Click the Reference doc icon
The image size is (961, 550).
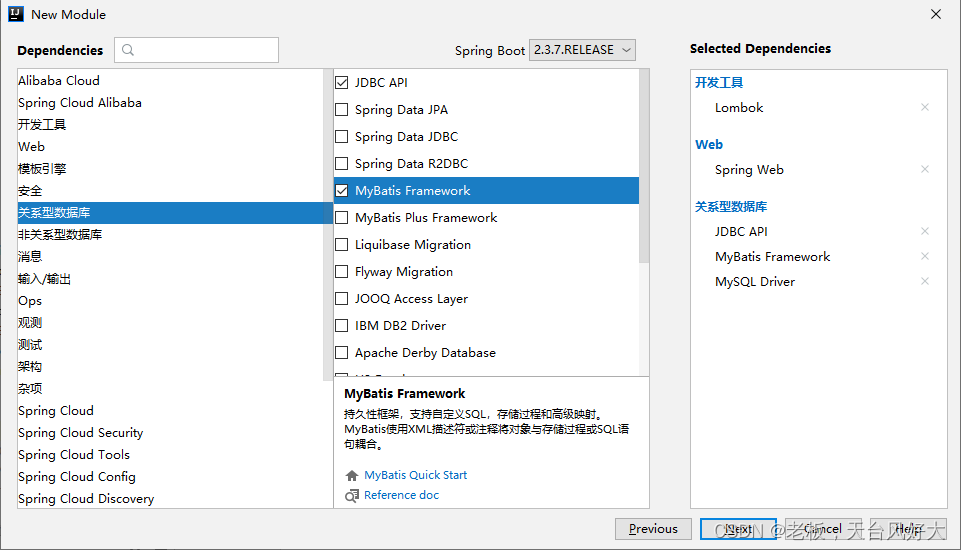point(352,495)
